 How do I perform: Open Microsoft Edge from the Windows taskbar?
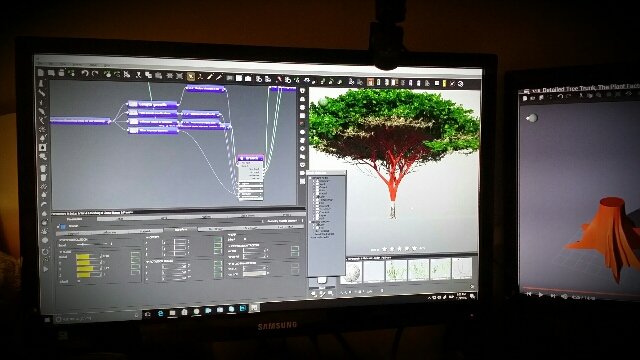click(160, 313)
